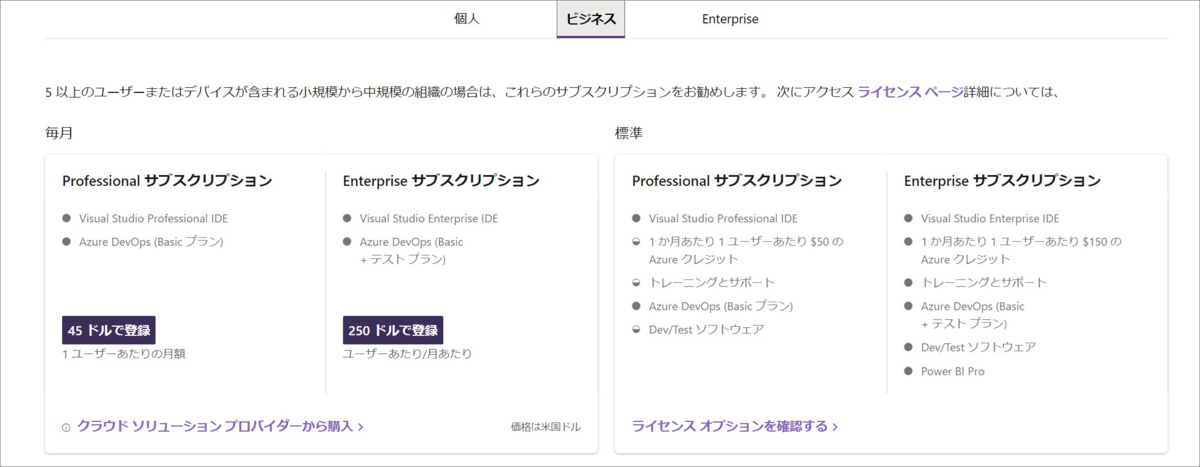The width and height of the screenshot is (1200, 467).
Task: Click トレーニングとサポート in standard Professional list
Action: pyautogui.click(x=712, y=282)
